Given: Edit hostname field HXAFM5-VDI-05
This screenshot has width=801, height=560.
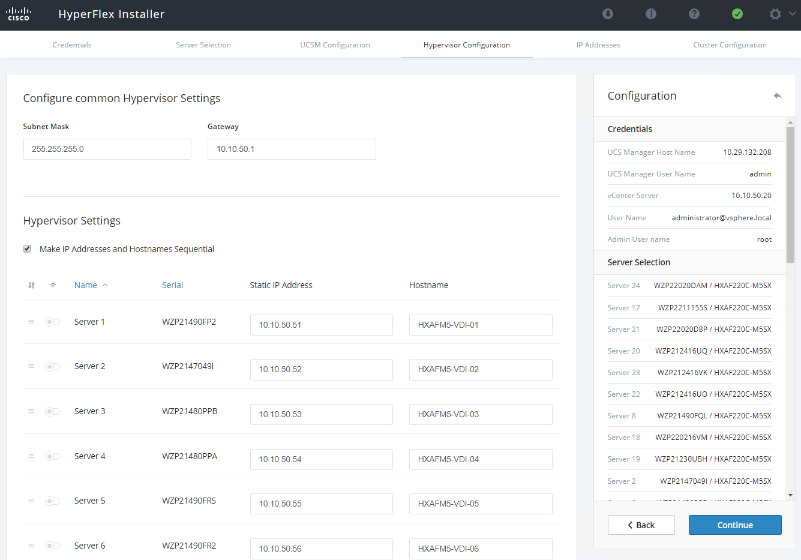Looking at the screenshot, I should tap(481, 504).
